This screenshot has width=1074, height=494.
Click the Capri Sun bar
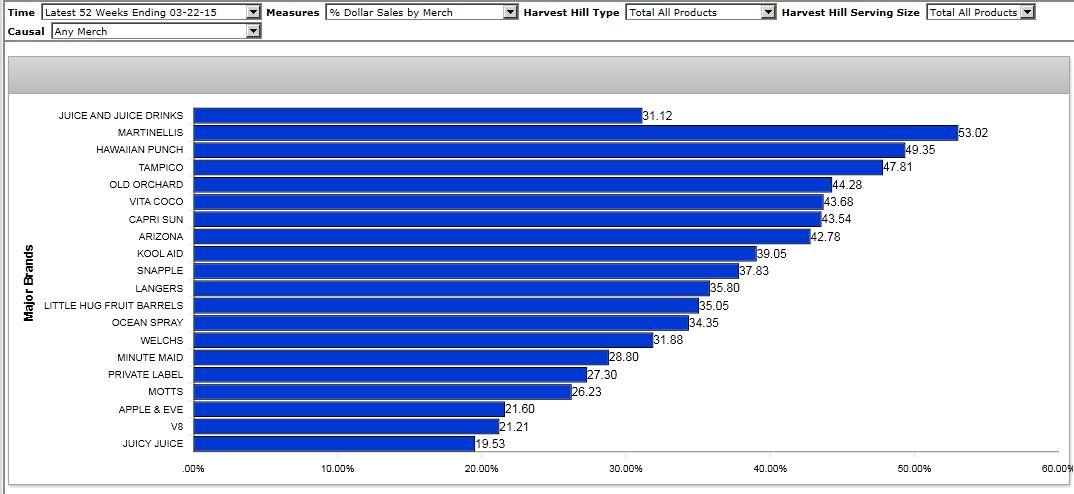pyautogui.click(x=507, y=219)
